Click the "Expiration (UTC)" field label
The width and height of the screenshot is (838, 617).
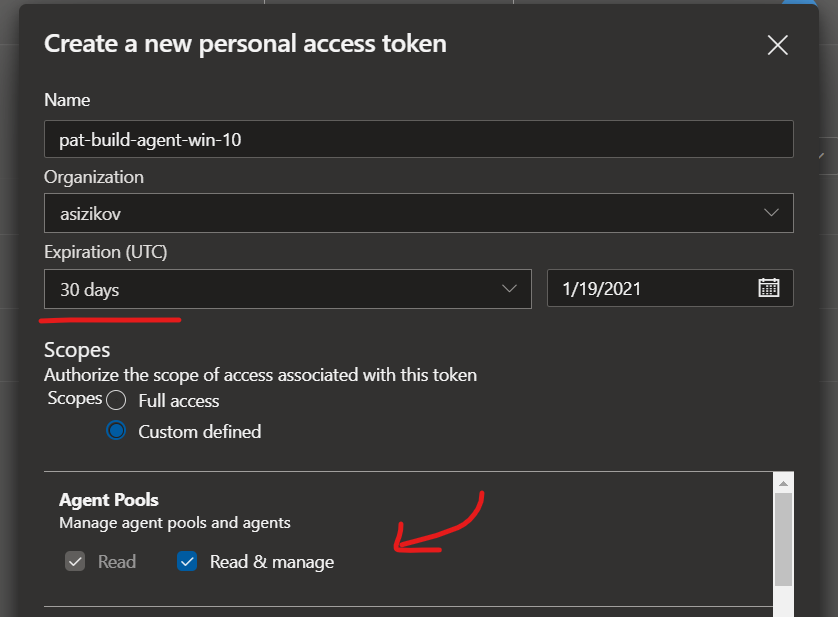point(106,252)
